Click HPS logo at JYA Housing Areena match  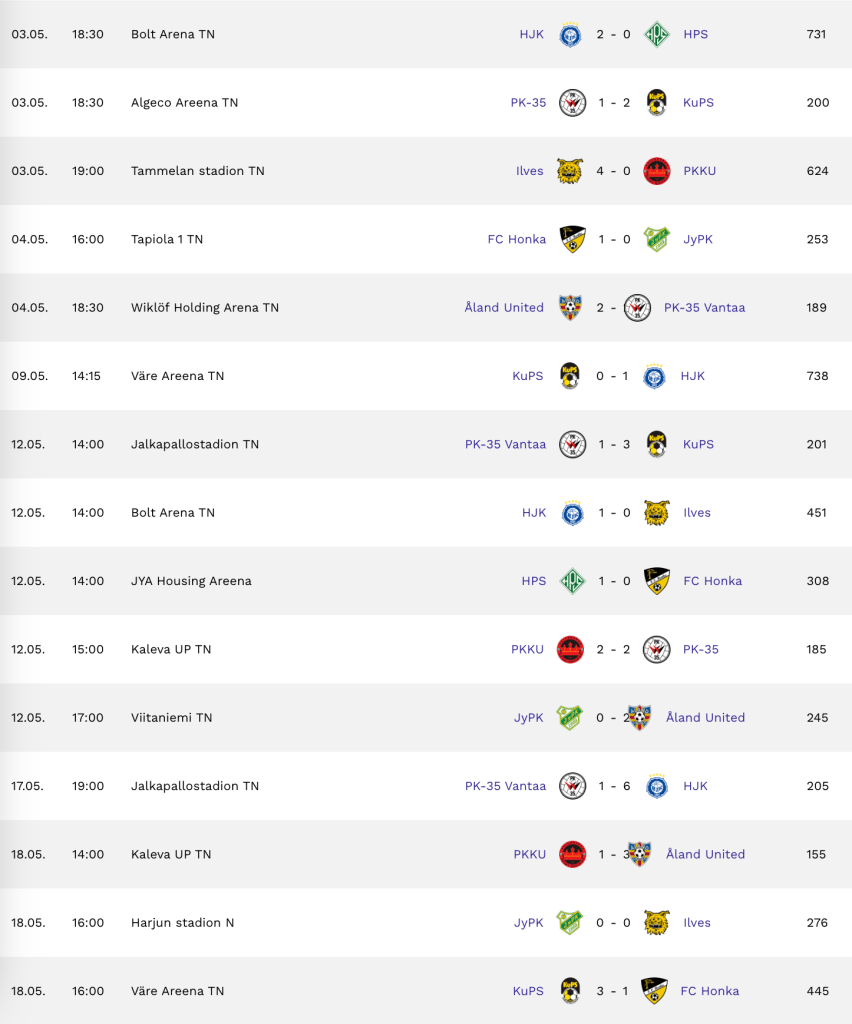click(571, 581)
